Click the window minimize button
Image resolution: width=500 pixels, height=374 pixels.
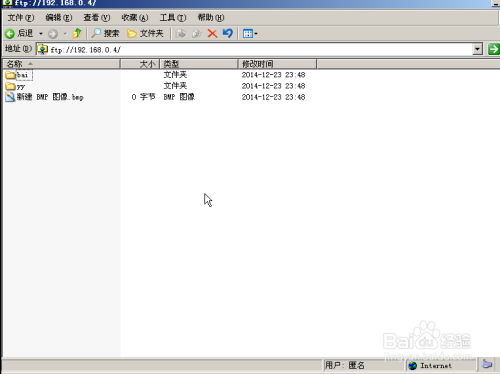496,4
